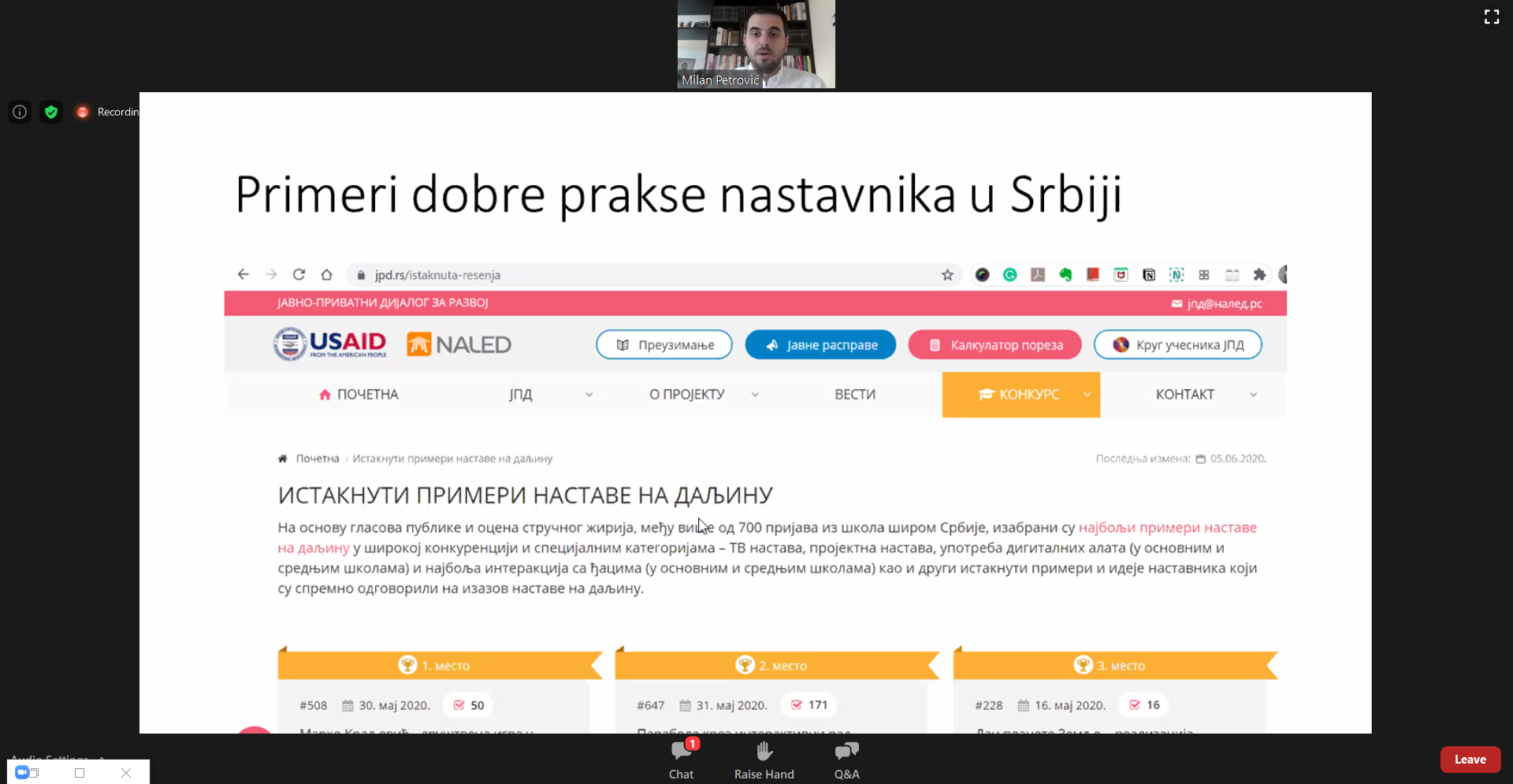
Task: Enter full screen with the expand icon
Action: tap(1491, 17)
